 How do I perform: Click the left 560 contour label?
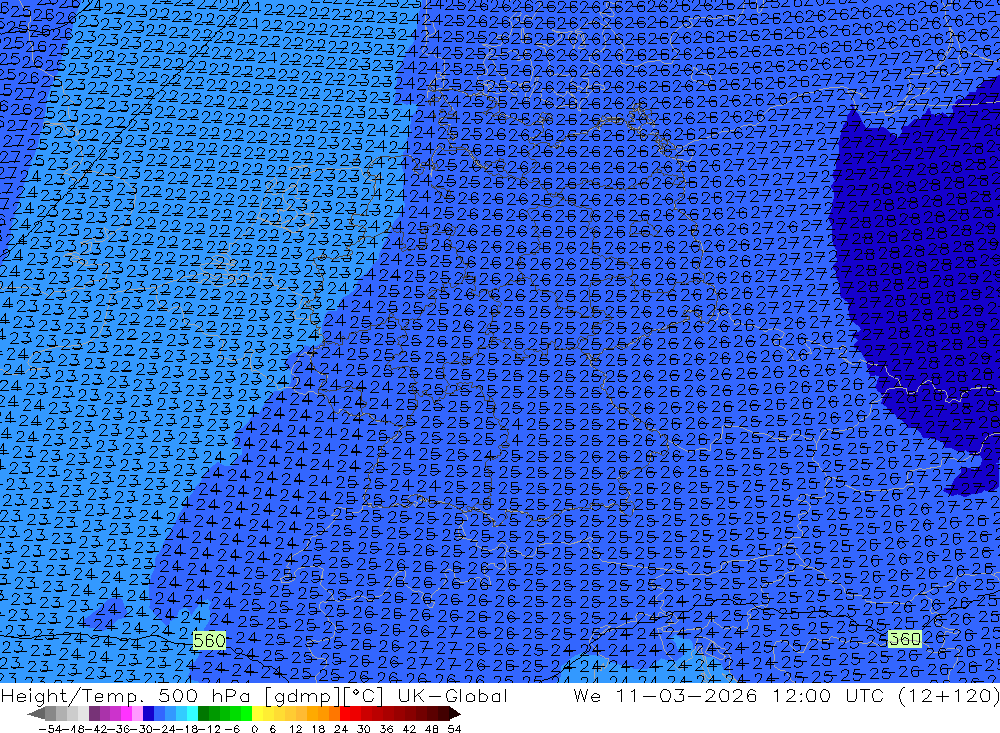(209, 640)
